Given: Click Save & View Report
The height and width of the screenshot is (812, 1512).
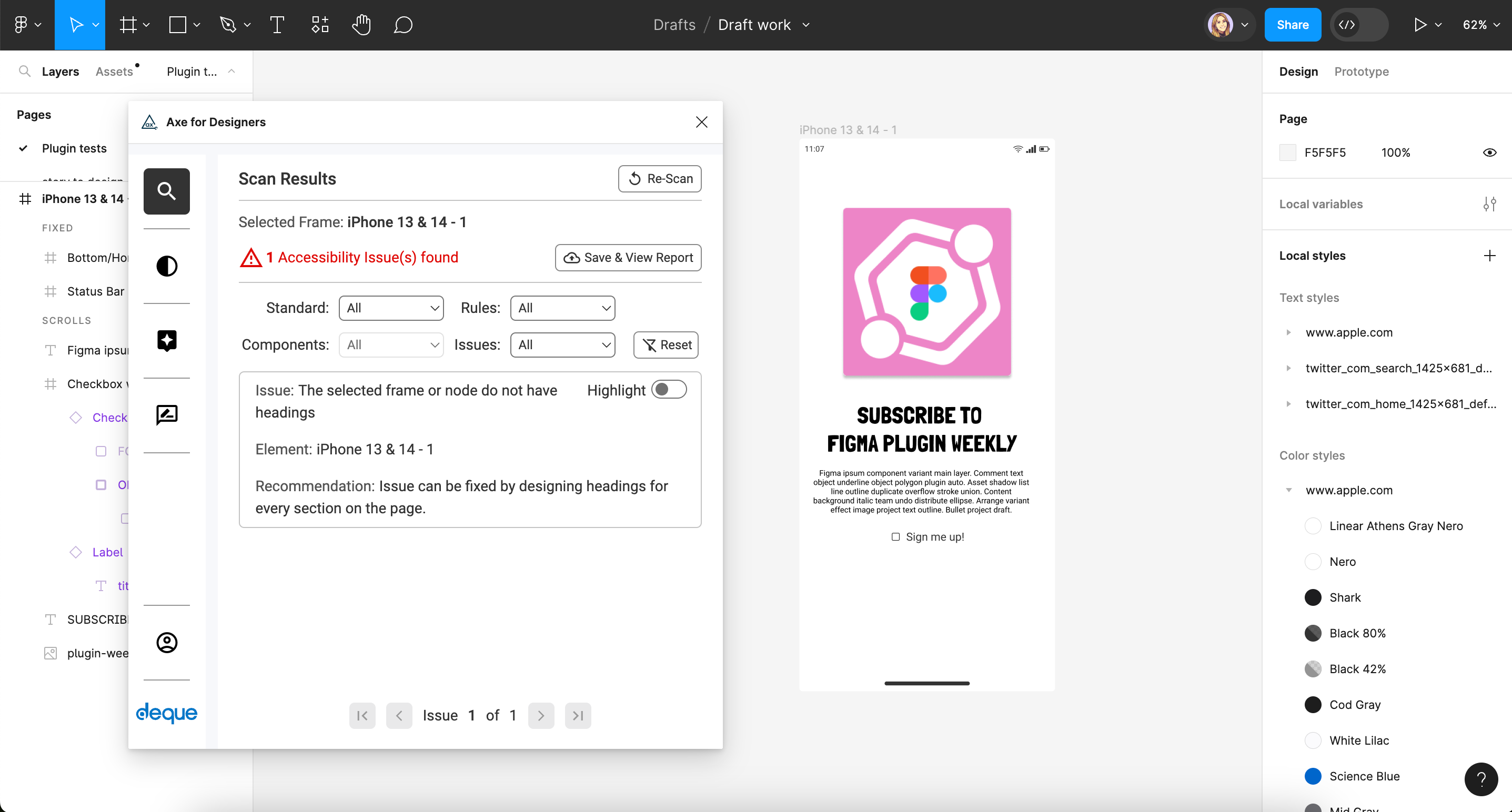Looking at the screenshot, I should click(628, 258).
